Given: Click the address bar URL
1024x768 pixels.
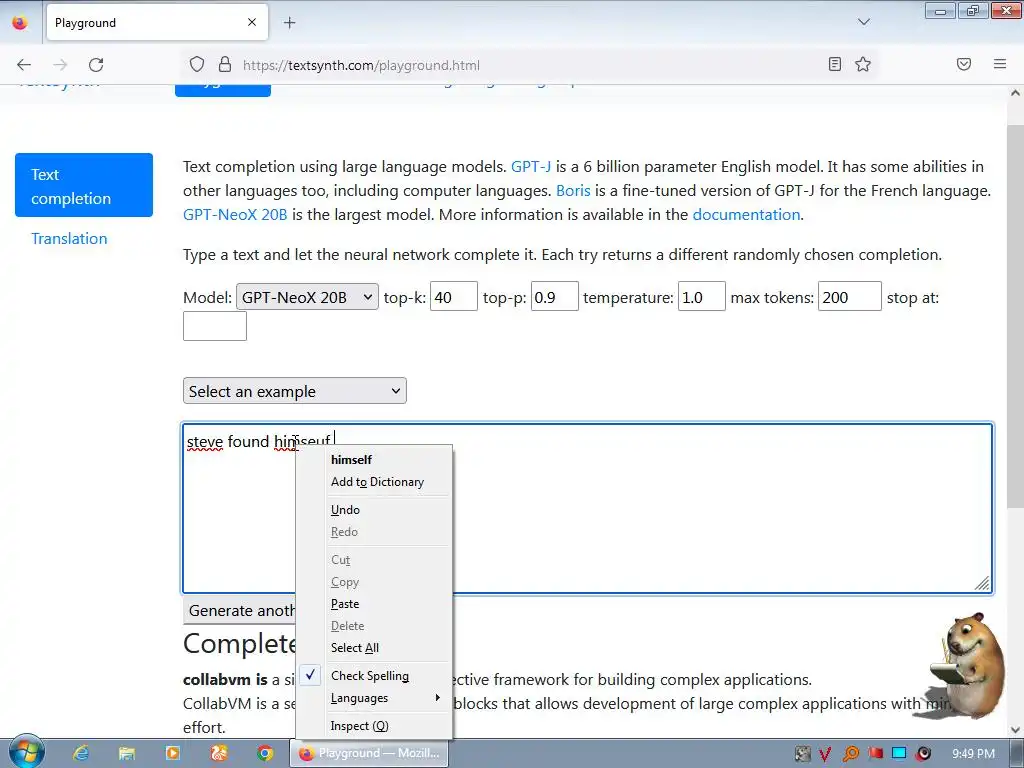Looking at the screenshot, I should [361, 65].
